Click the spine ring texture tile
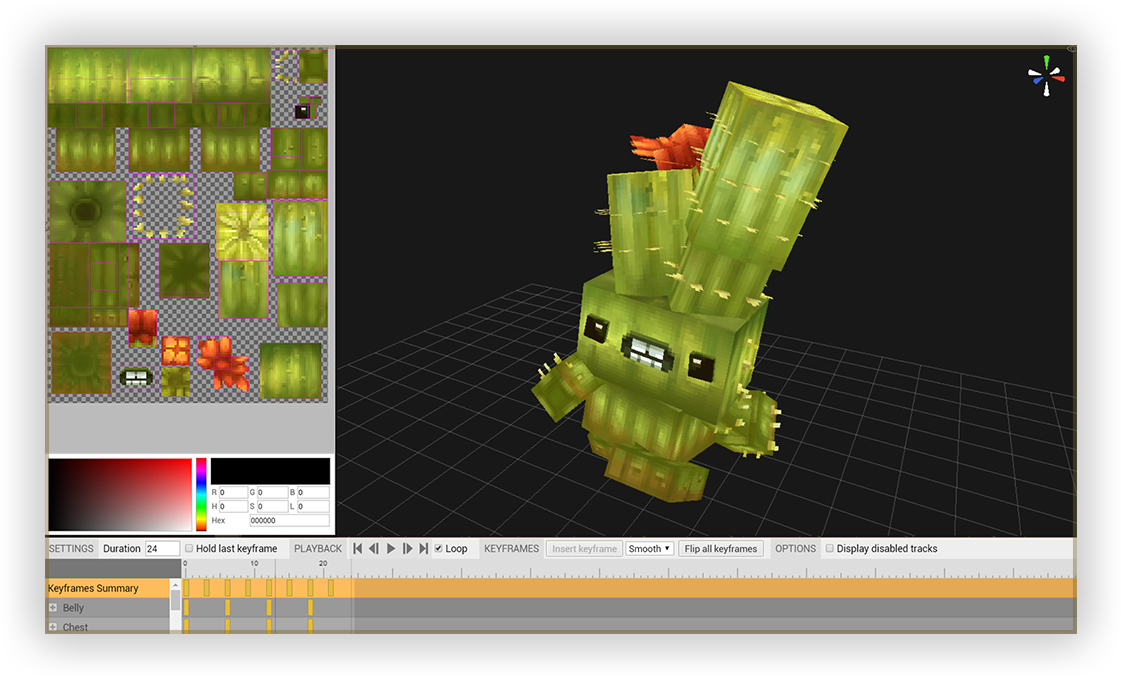This screenshot has width=1121, height=678. click(163, 206)
